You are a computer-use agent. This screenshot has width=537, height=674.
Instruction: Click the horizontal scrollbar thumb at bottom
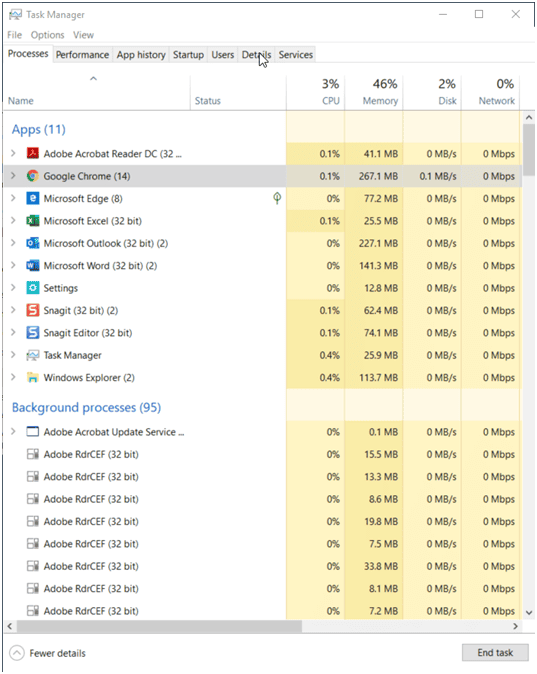pyautogui.click(x=160, y=626)
